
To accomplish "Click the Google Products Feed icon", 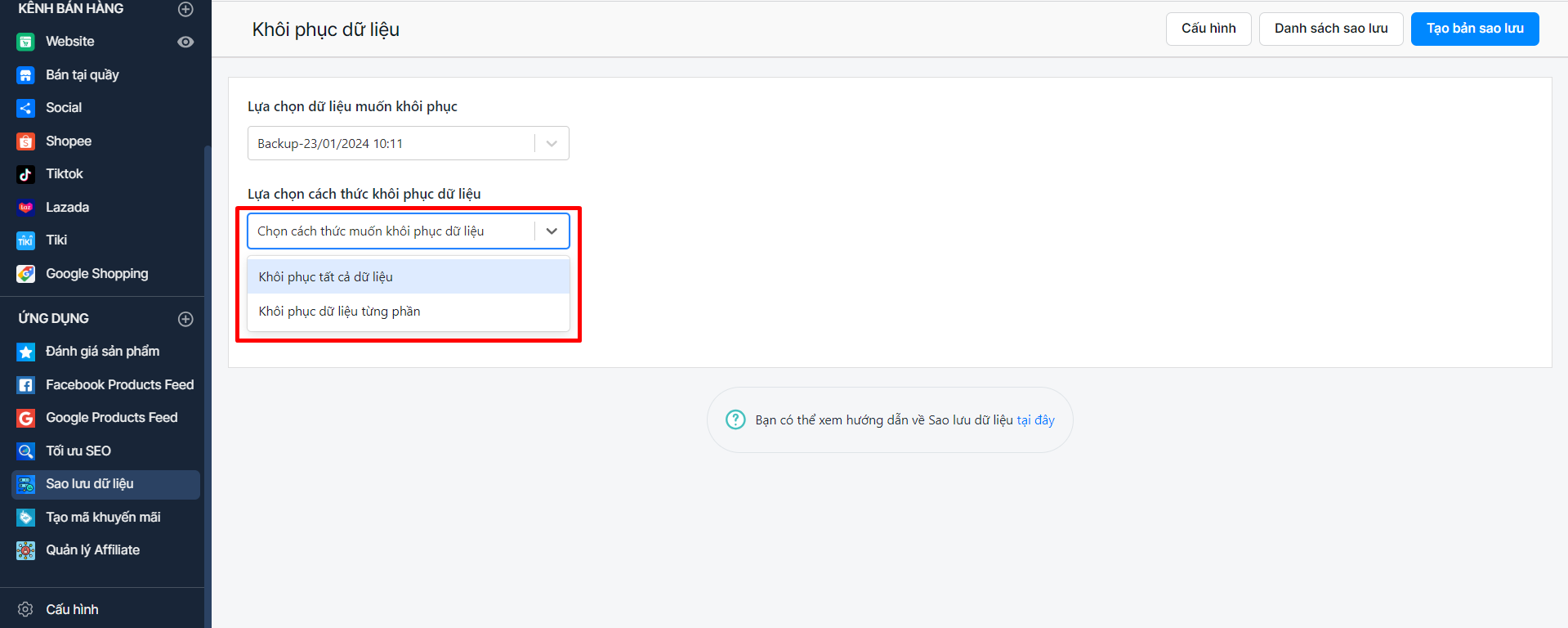I will coord(26,418).
